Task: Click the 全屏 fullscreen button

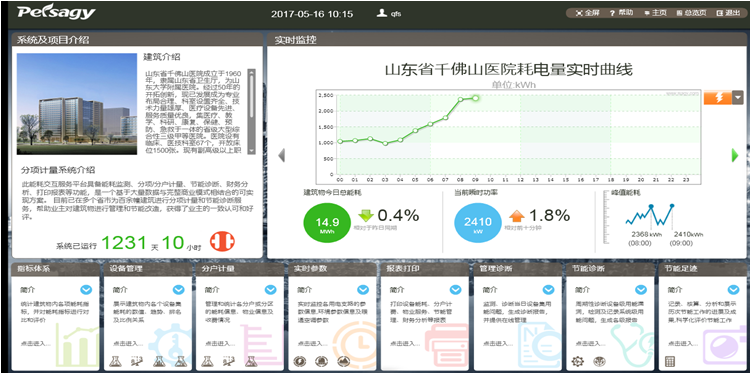Action: click(587, 13)
